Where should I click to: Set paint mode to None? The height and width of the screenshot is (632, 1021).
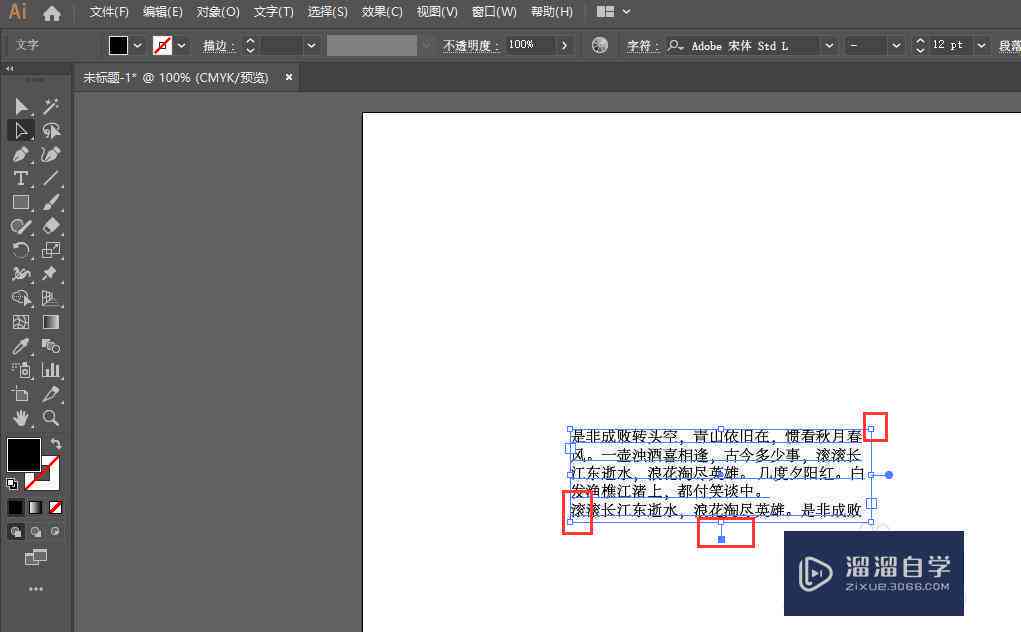coord(55,507)
